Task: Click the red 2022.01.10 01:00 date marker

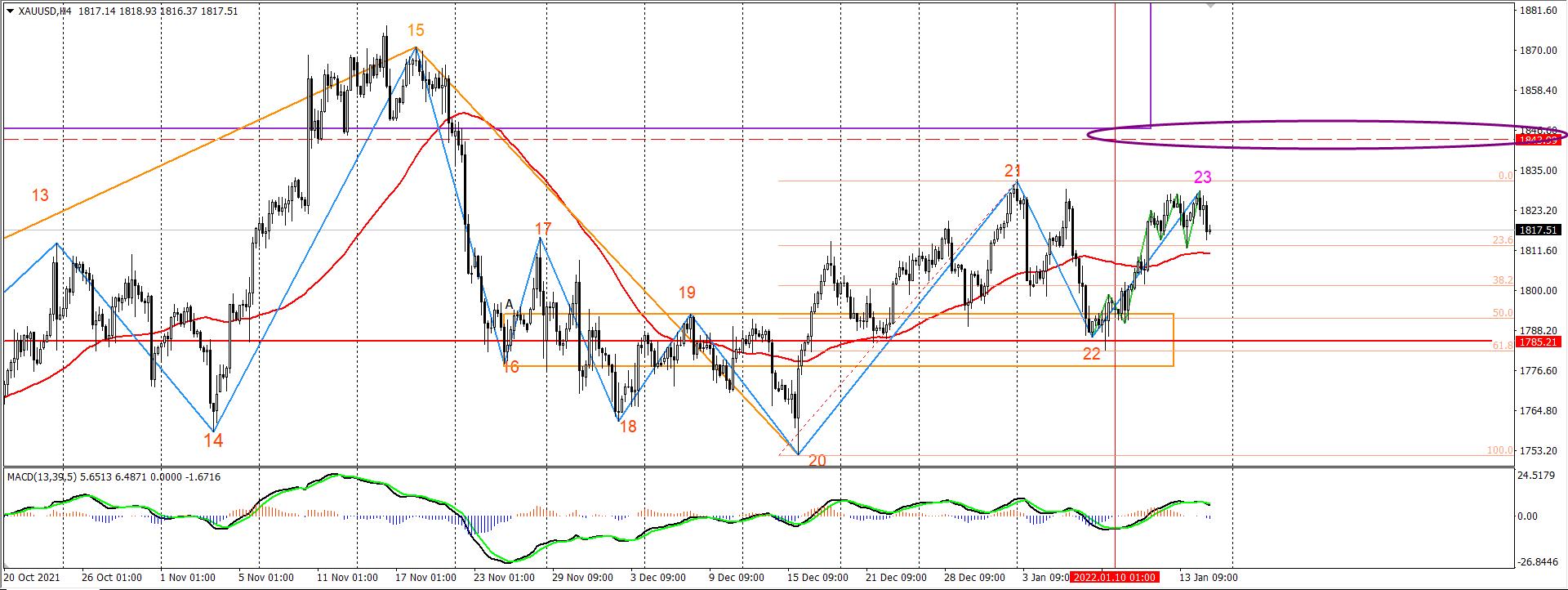Action: pyautogui.click(x=1114, y=578)
